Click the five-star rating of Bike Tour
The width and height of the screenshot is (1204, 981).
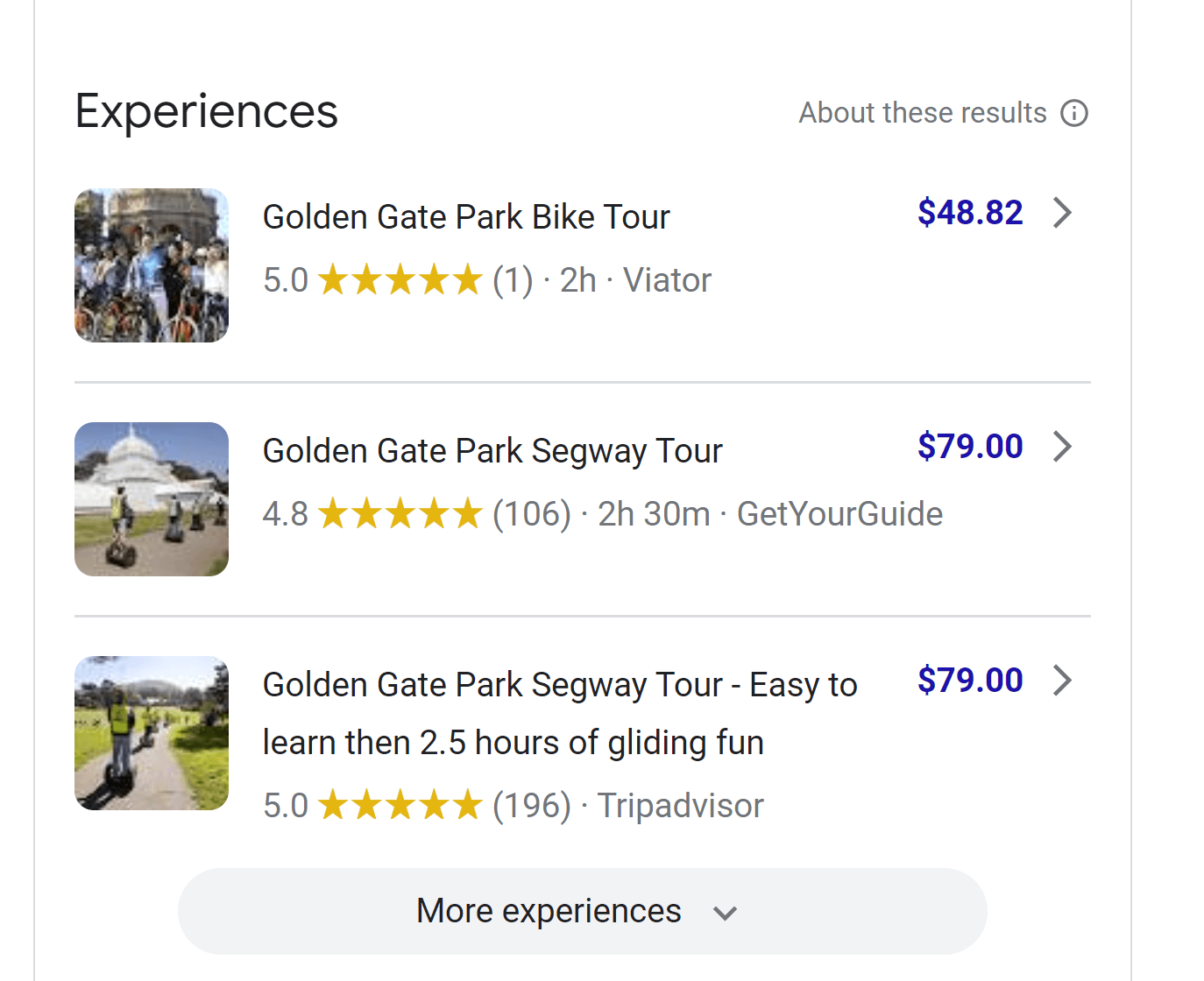400,280
